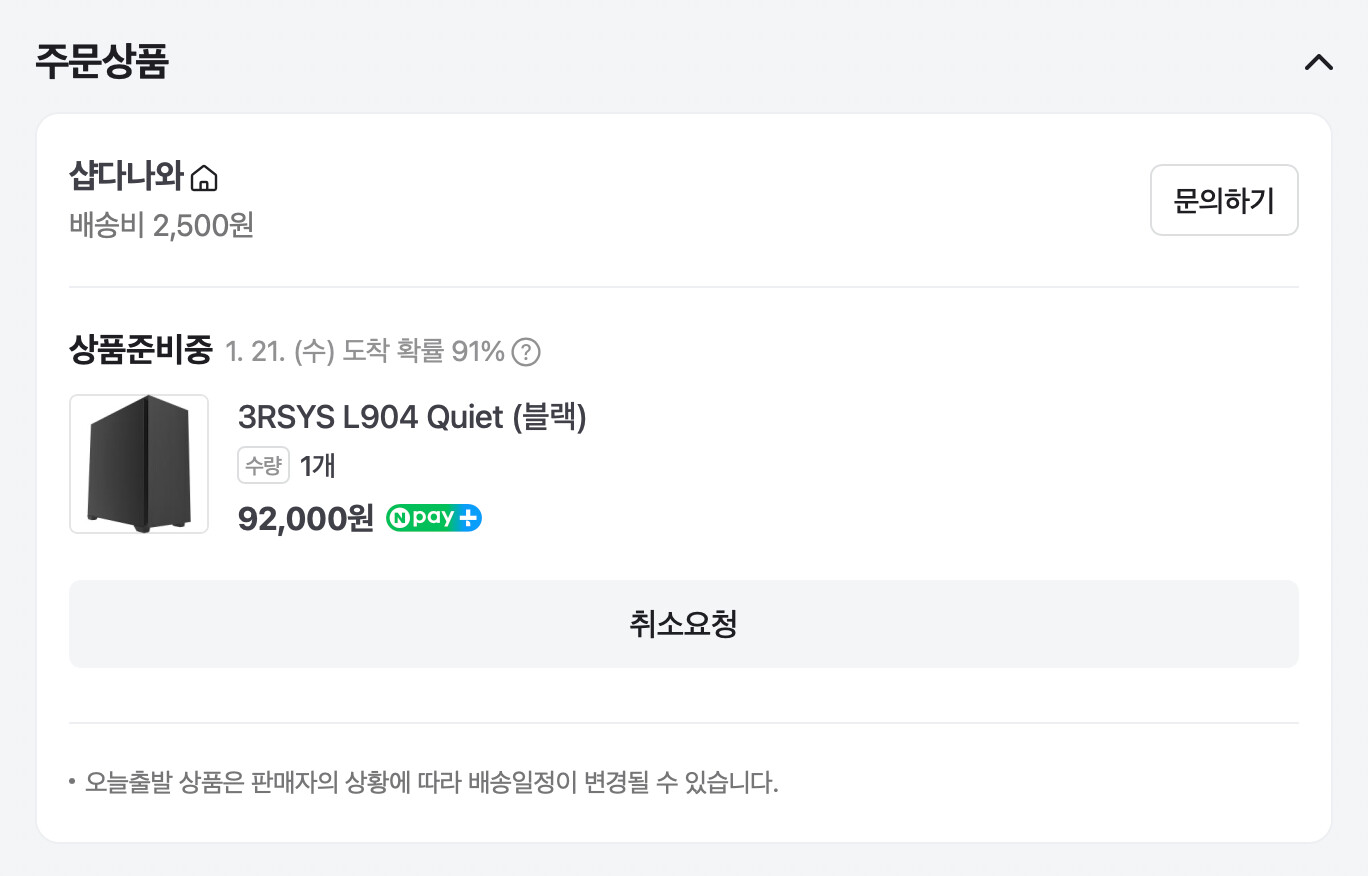
Task: Collapse the 주문상품 section chevron
Action: [1318, 62]
